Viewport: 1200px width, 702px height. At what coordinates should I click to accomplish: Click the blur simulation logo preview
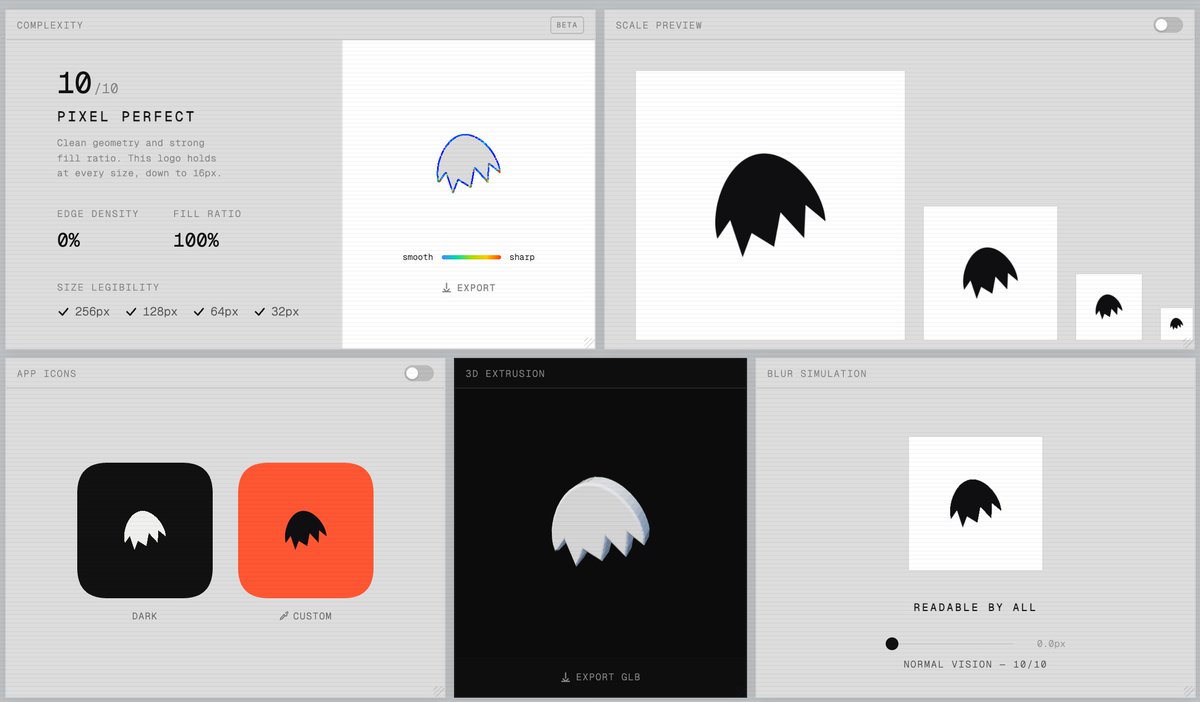[975, 503]
